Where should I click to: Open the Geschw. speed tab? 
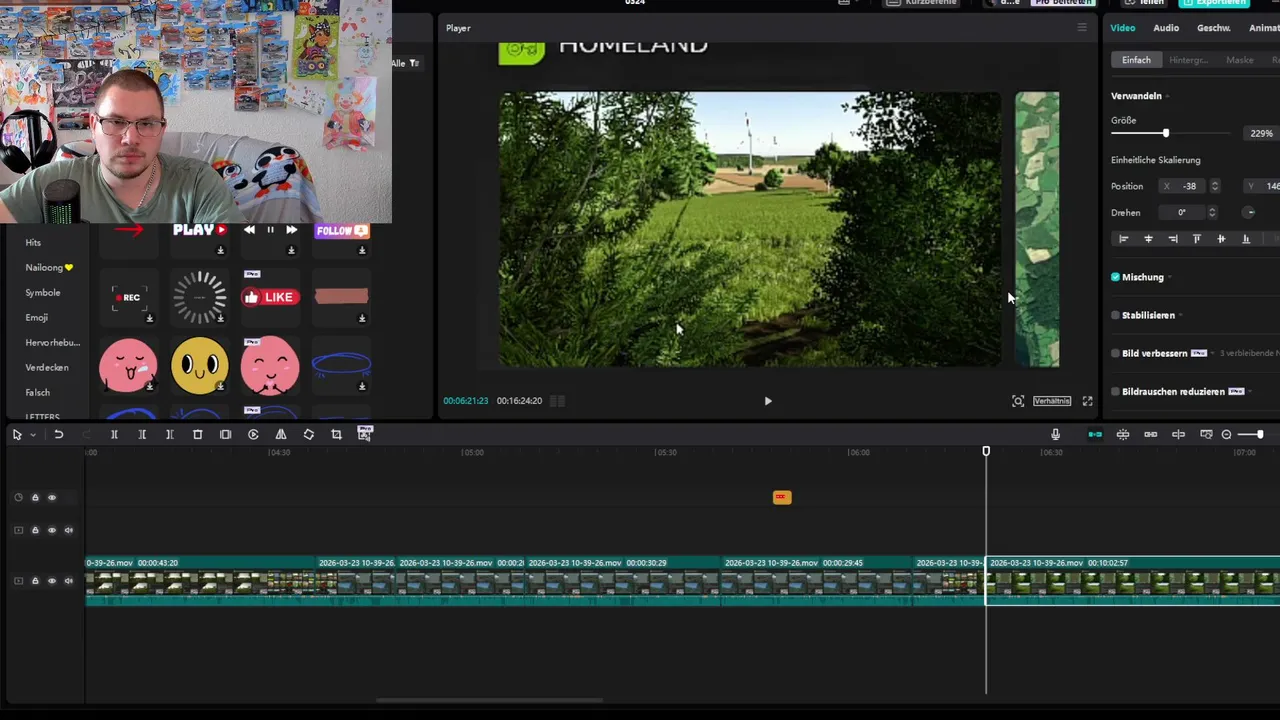click(x=1214, y=28)
